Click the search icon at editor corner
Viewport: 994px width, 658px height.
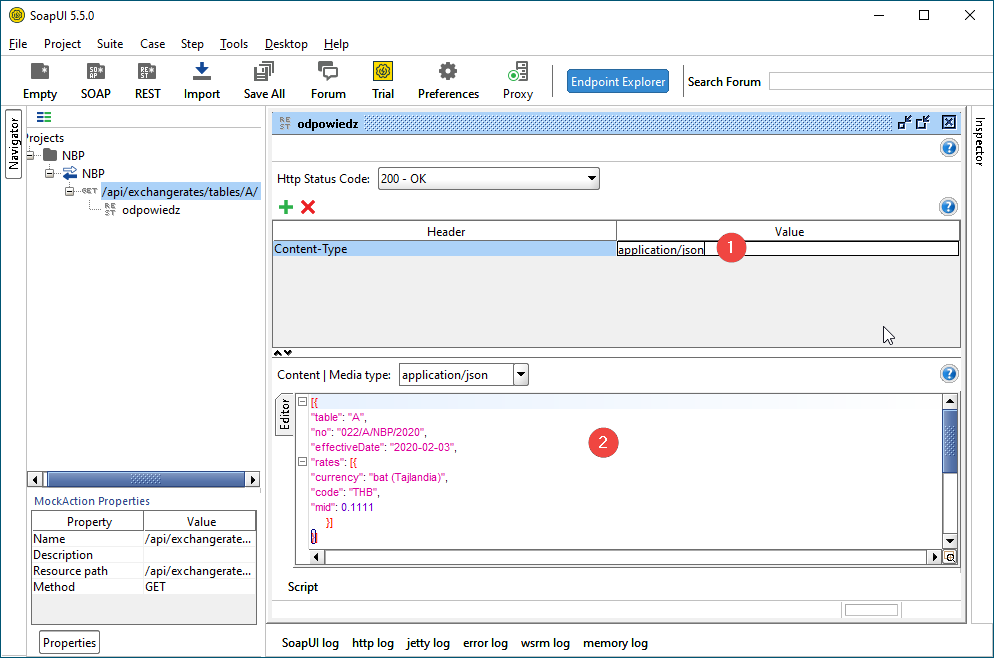pos(950,557)
